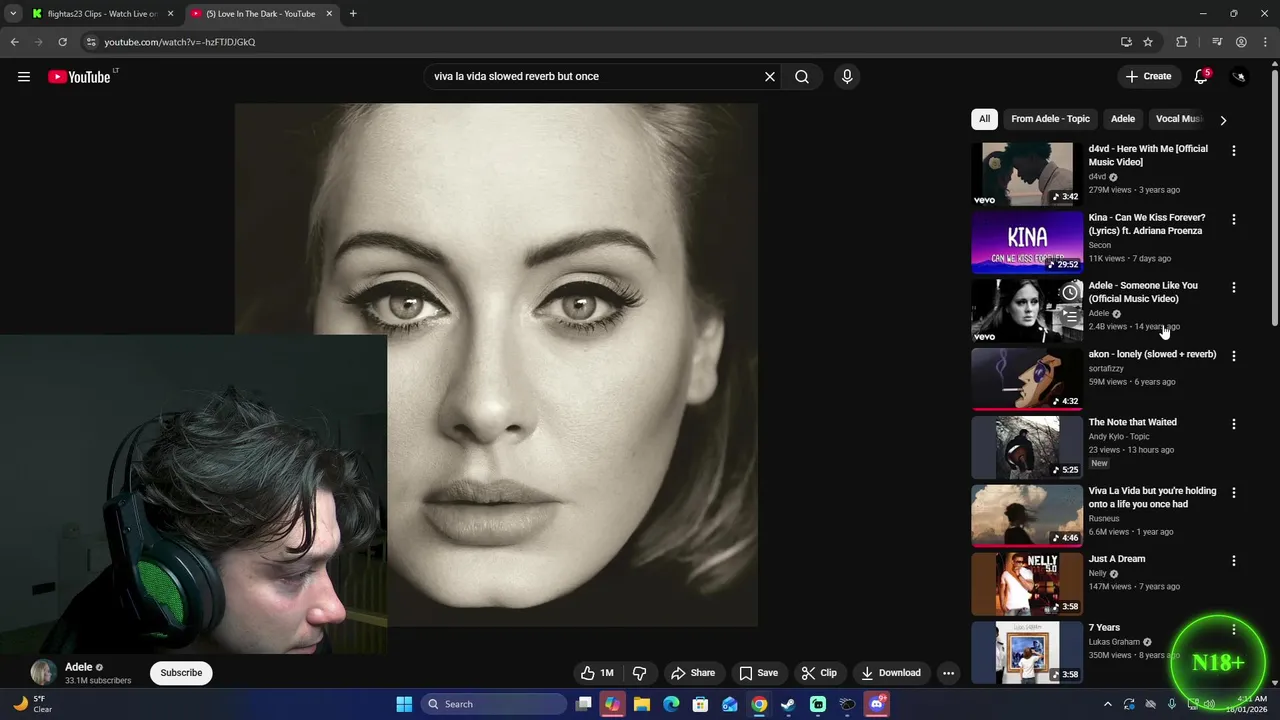Click the Clip button
Image resolution: width=1280 pixels, height=720 pixels.
coord(819,673)
